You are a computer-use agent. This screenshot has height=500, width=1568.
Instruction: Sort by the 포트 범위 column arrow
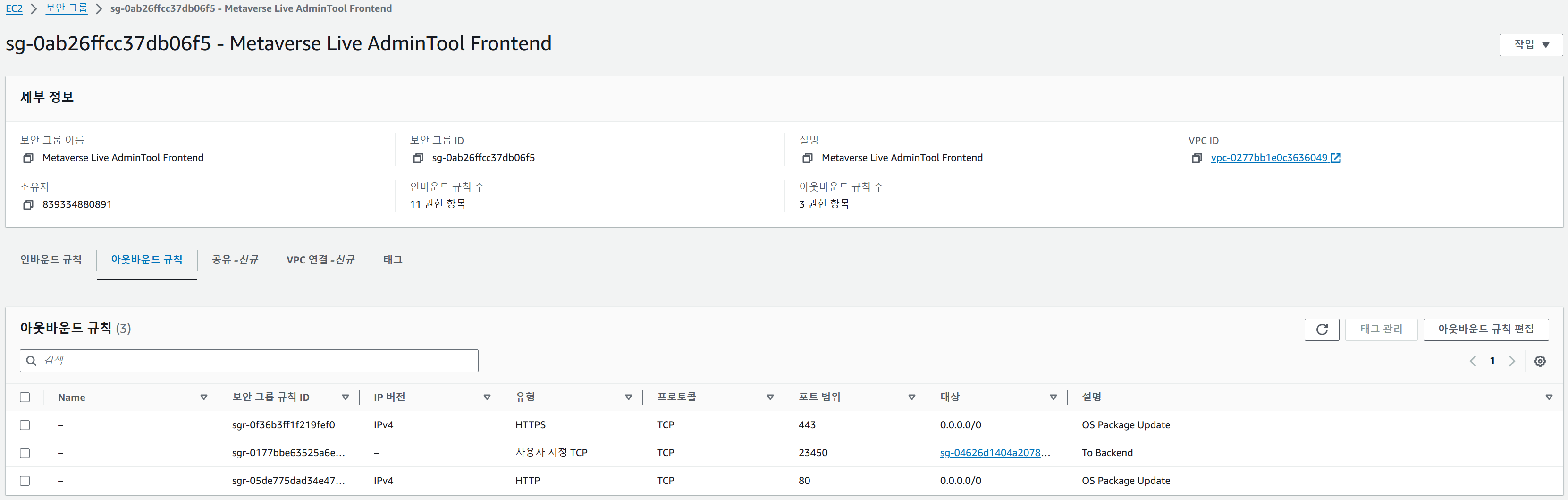(x=911, y=398)
